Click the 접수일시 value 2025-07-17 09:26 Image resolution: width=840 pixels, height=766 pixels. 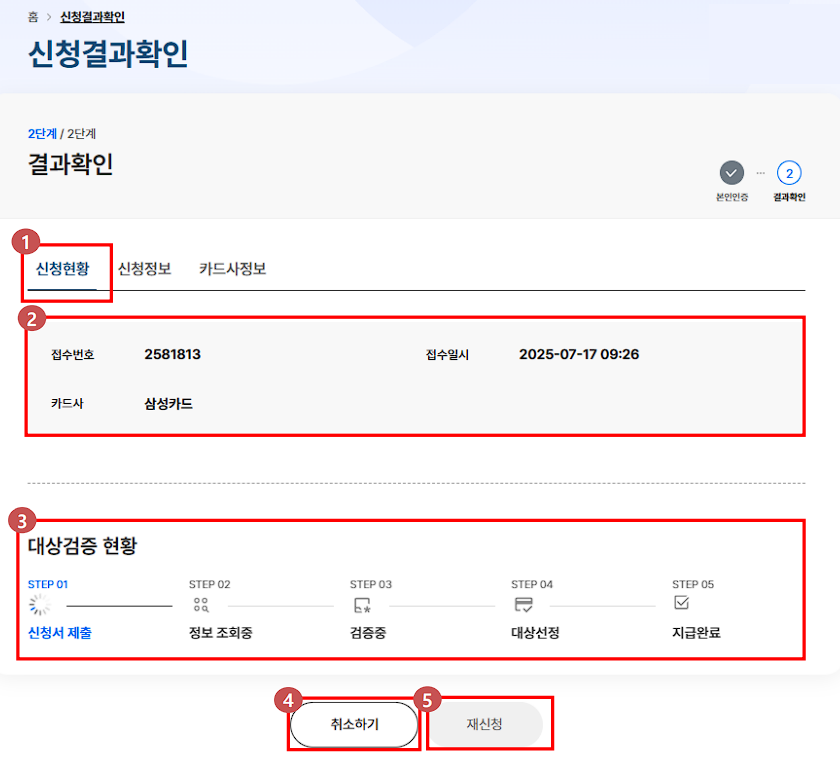click(579, 354)
